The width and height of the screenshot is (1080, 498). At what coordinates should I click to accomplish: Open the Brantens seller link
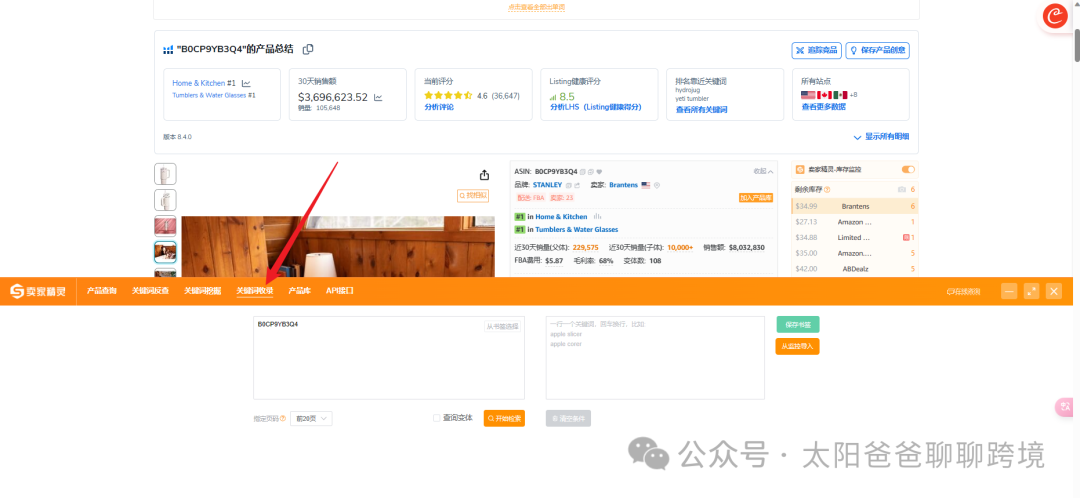coord(623,185)
